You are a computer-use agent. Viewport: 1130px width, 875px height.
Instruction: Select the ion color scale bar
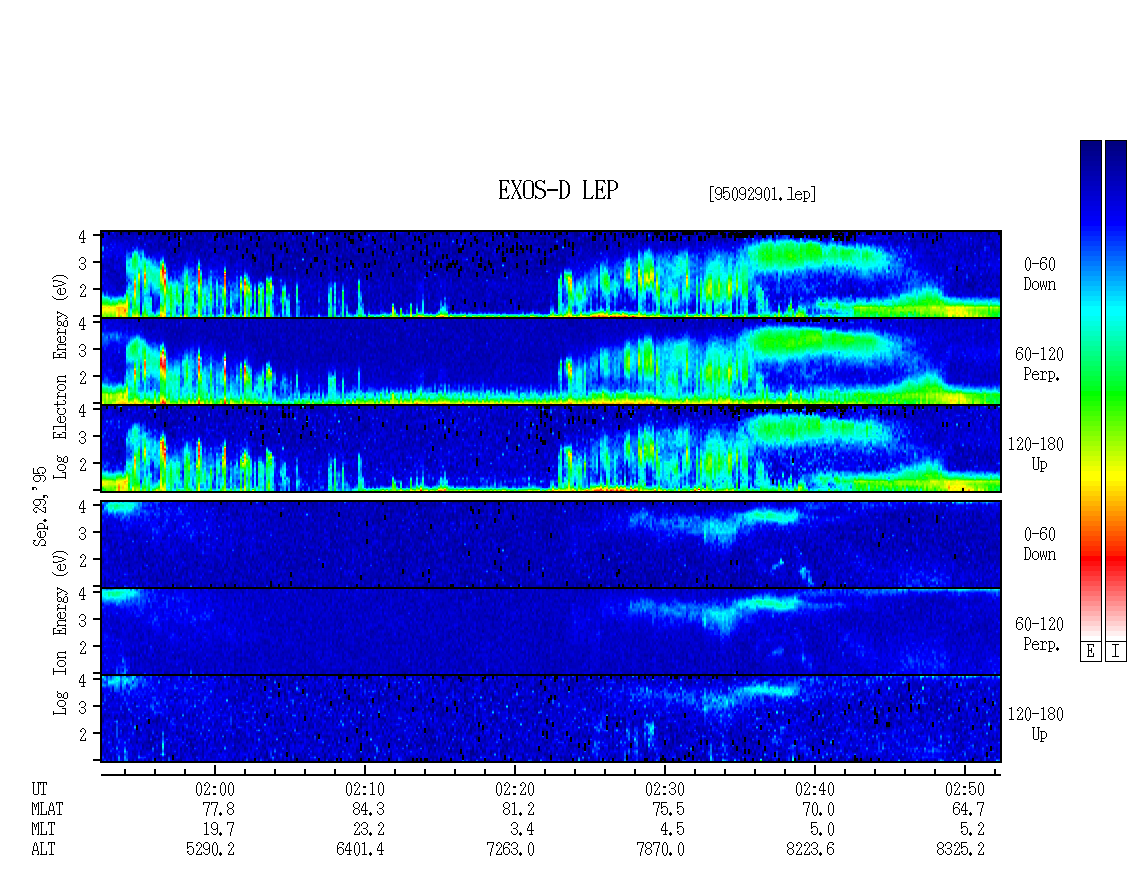tap(1116, 390)
